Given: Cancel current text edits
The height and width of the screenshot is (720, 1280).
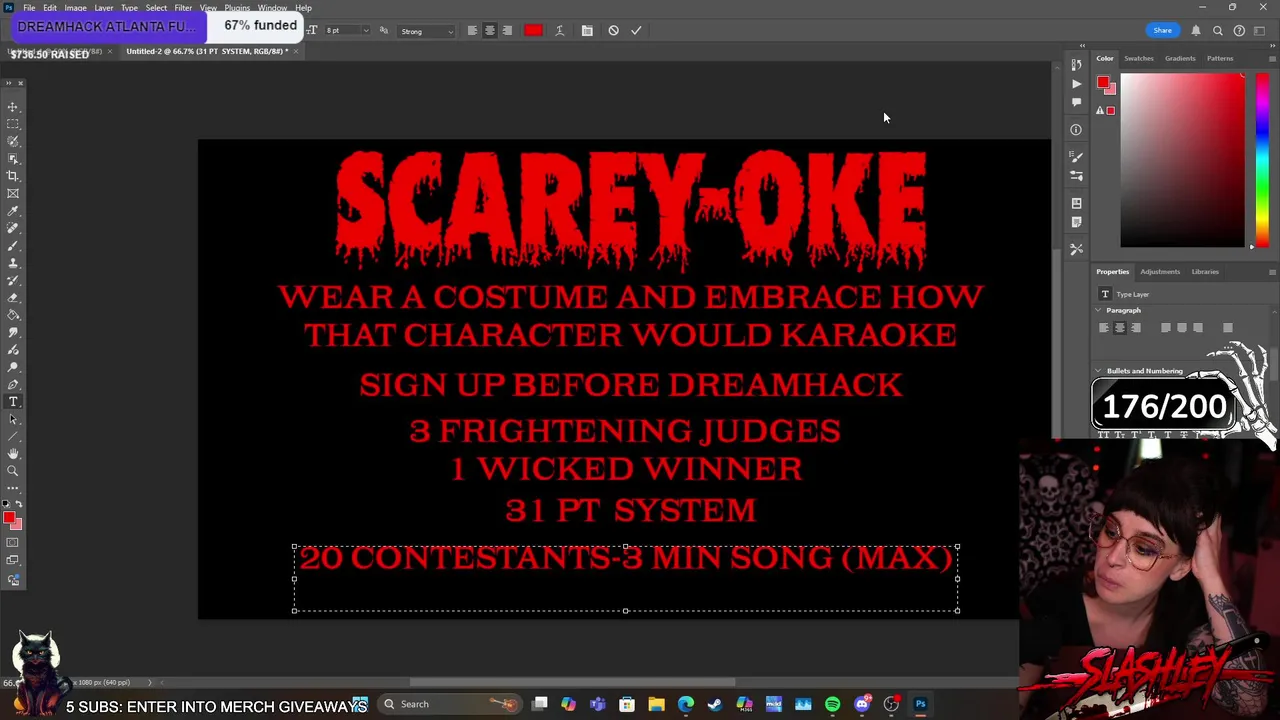Looking at the screenshot, I should 613,31.
